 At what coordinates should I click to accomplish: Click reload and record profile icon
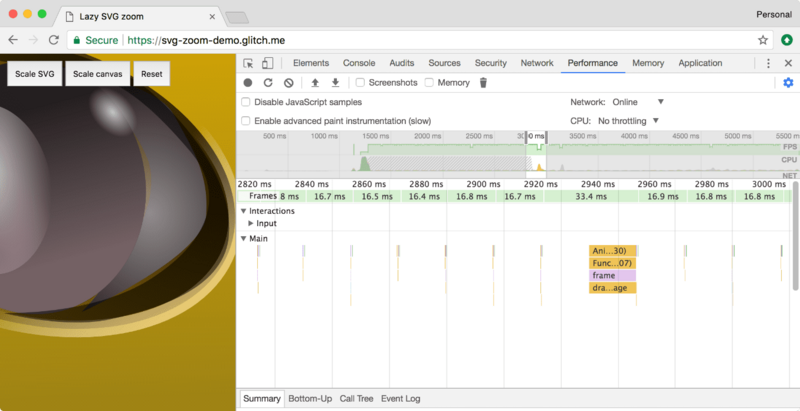268,83
